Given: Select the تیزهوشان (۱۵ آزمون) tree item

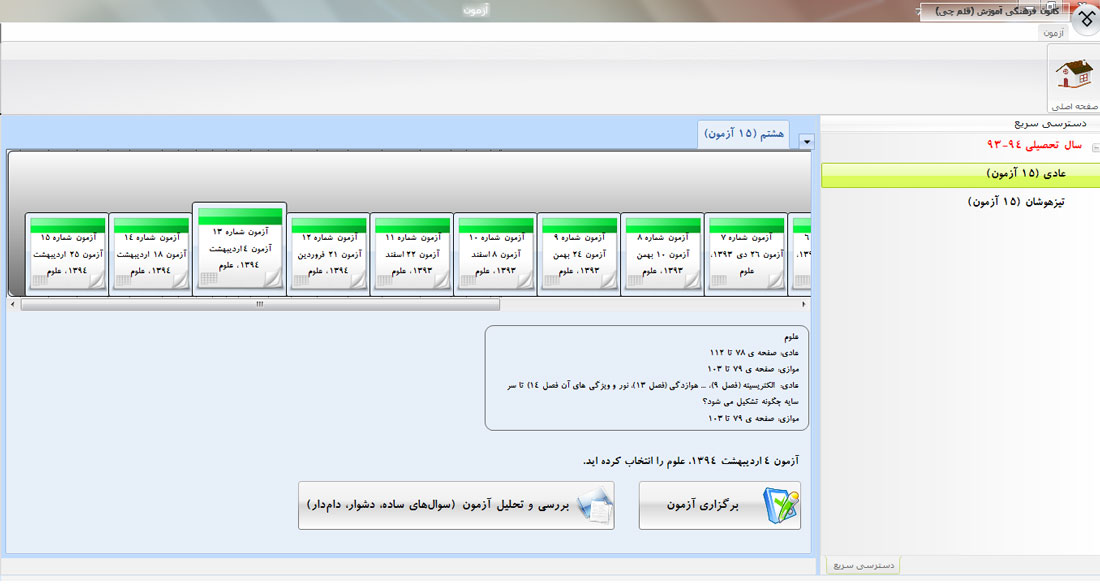Looking at the screenshot, I should pos(1016,201).
